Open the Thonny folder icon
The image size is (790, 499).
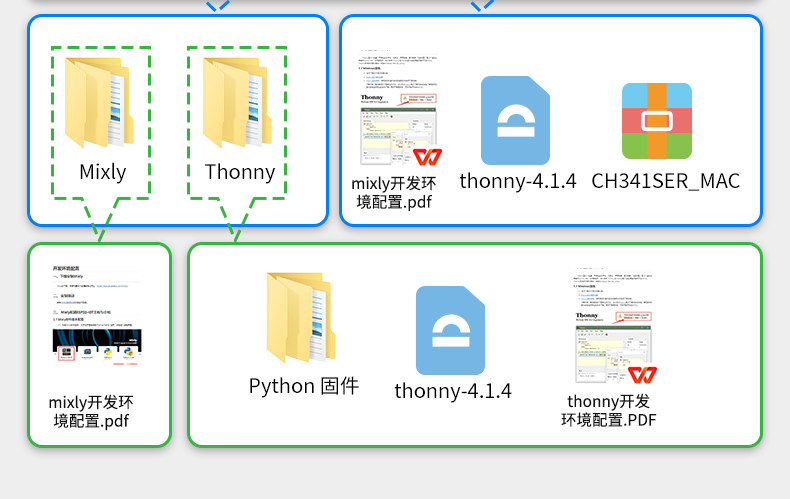point(237,102)
